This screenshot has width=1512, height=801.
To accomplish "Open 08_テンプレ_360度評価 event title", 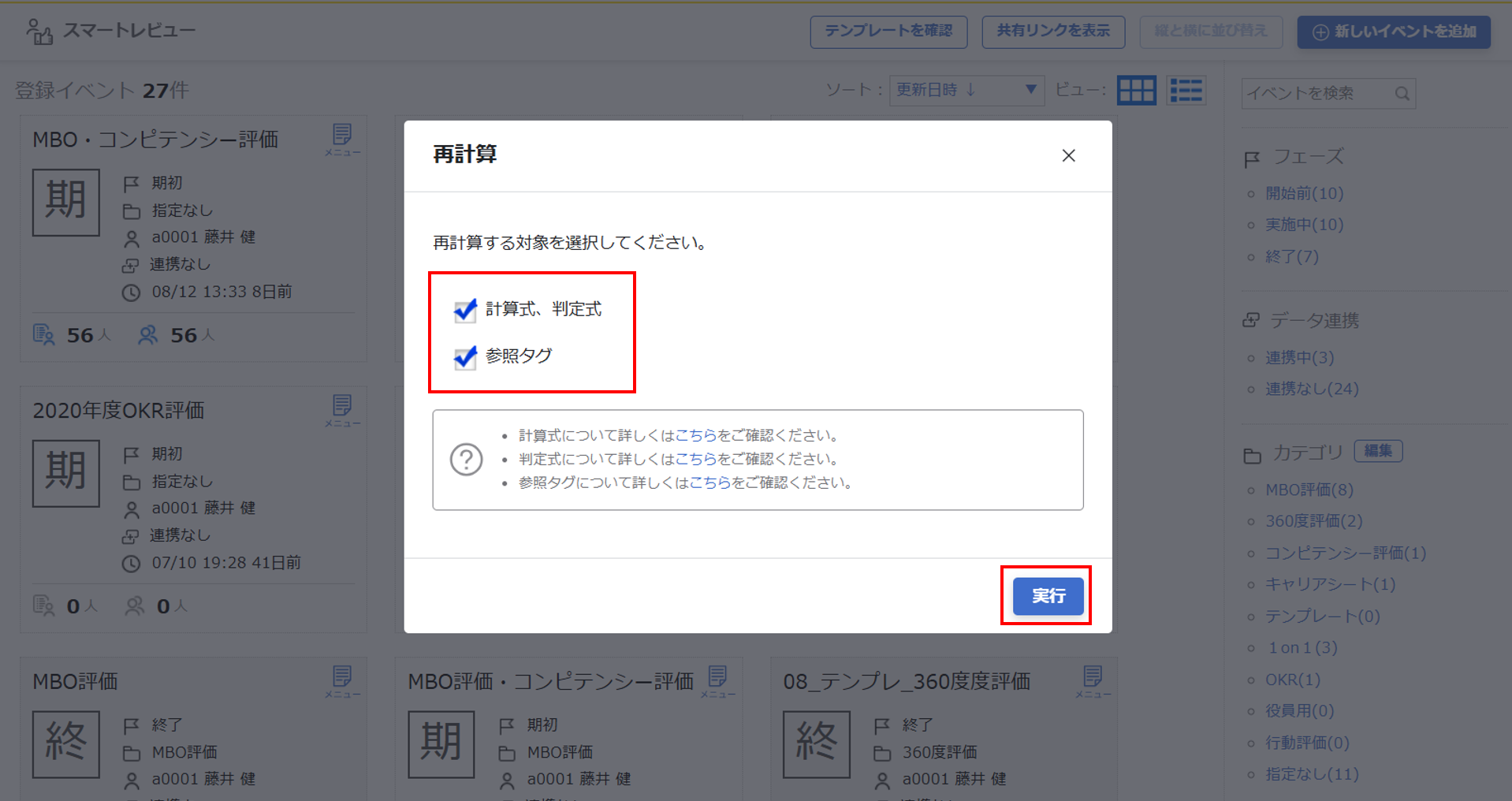I will coord(907,682).
